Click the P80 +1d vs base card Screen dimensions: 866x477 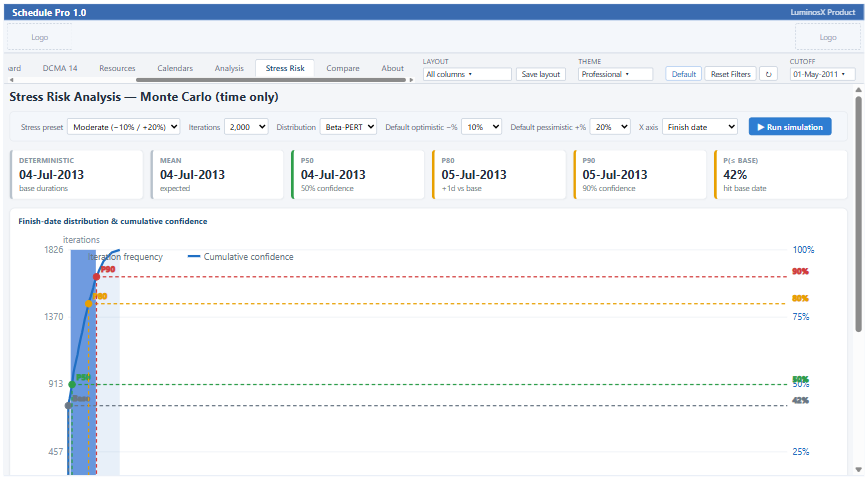tap(499, 174)
